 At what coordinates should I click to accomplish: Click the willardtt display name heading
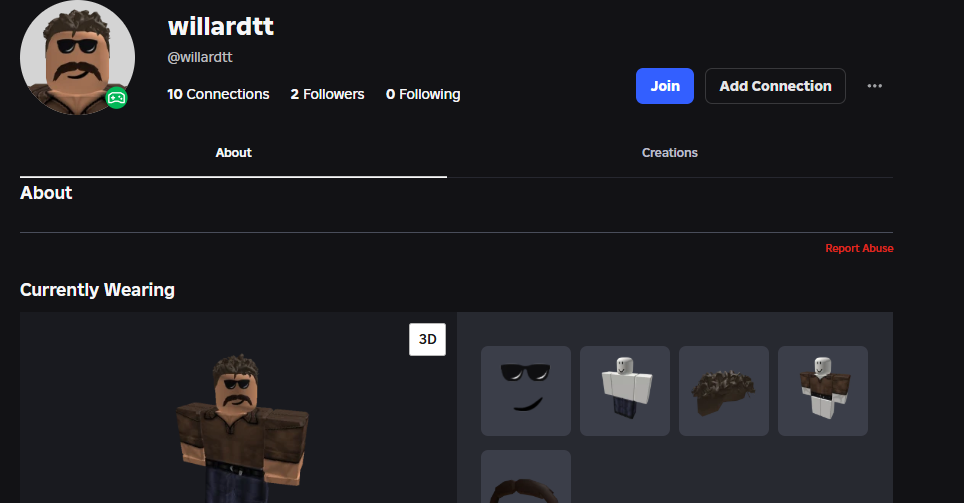(x=221, y=26)
